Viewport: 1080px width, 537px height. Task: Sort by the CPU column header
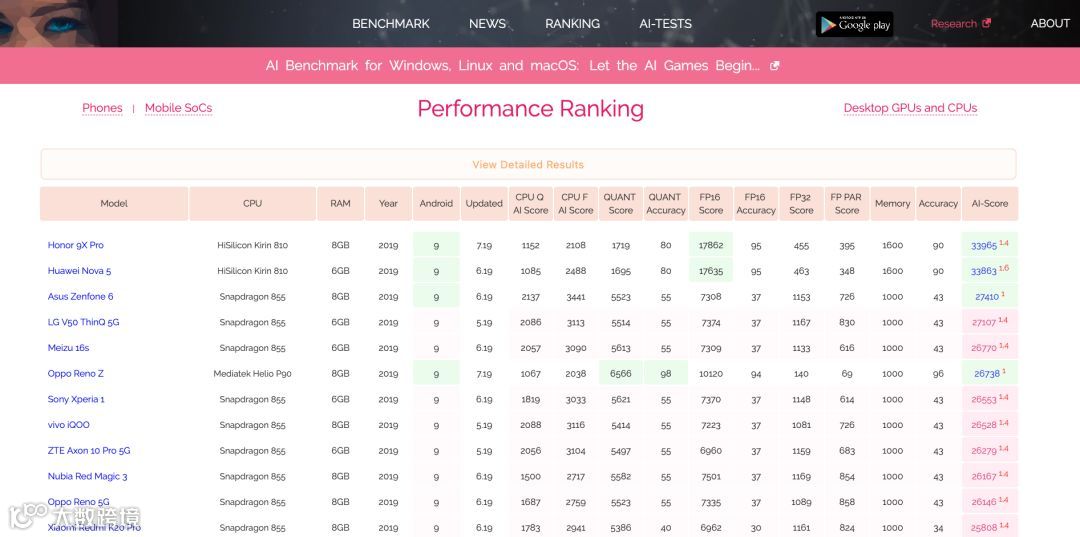[252, 204]
